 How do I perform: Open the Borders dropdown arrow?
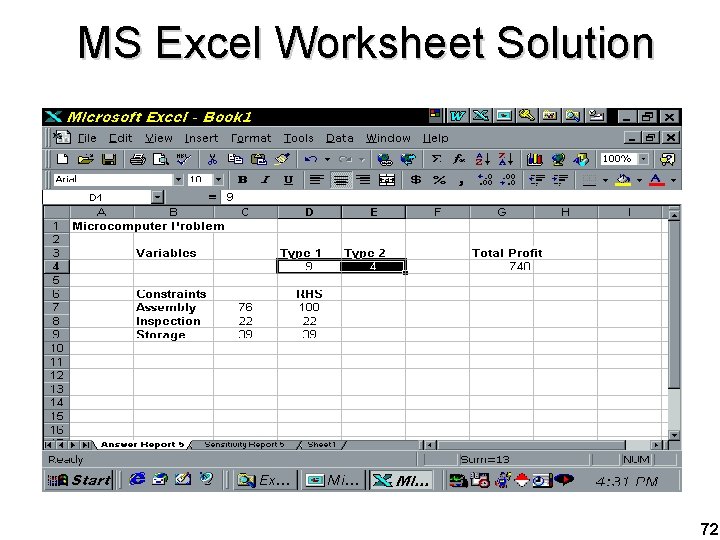coord(605,180)
